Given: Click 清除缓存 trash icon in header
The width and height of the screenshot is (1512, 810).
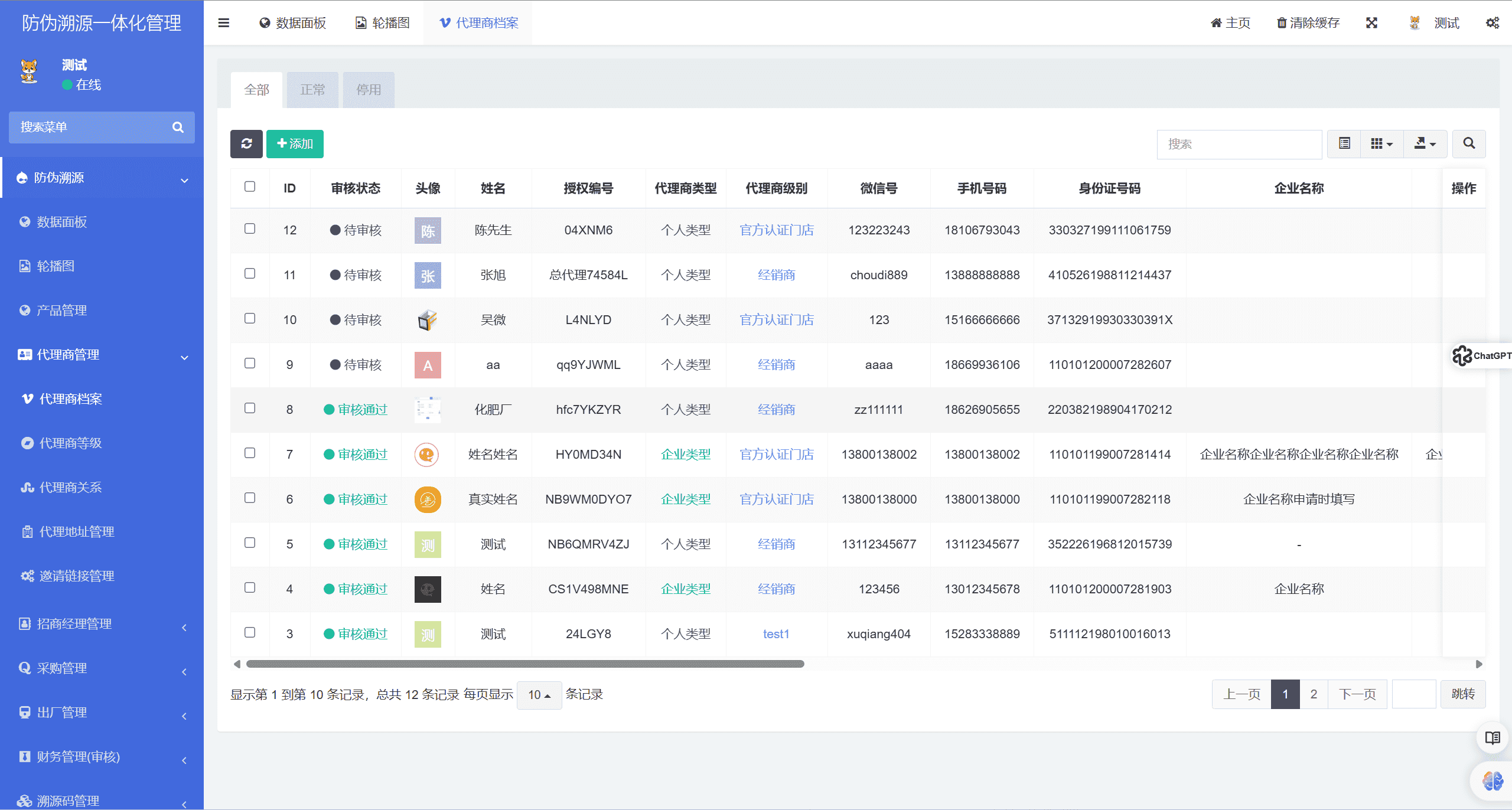Looking at the screenshot, I should click(x=1308, y=23).
